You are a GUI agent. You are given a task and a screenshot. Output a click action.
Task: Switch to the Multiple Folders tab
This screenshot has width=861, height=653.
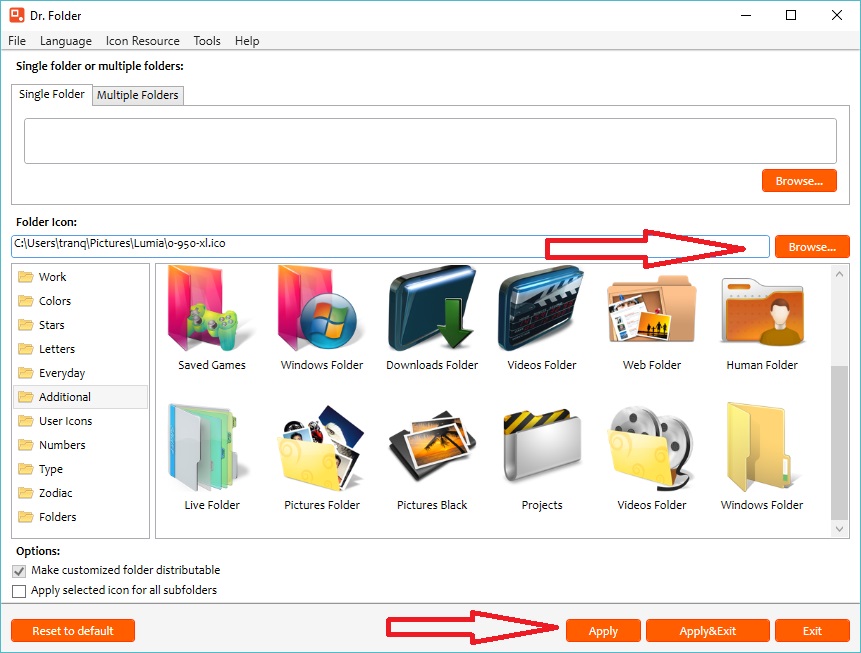(x=137, y=95)
